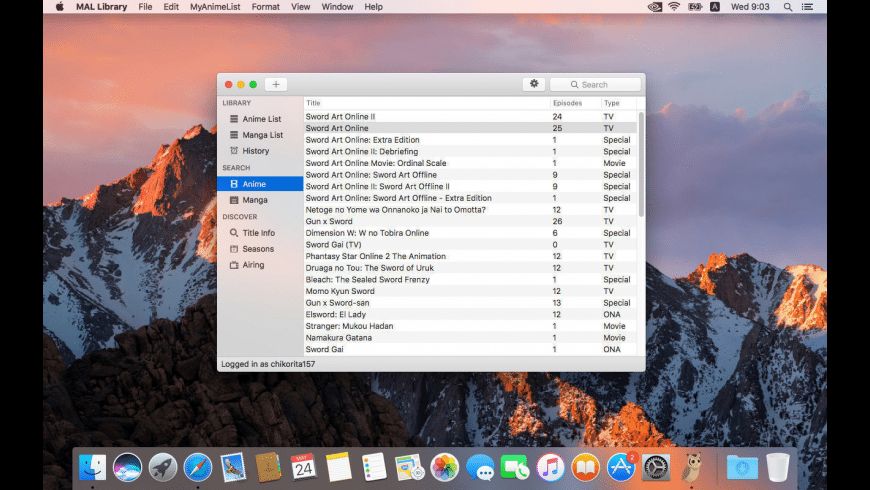Select Phantasy Star Online 2 The Animation

pyautogui.click(x=471, y=256)
